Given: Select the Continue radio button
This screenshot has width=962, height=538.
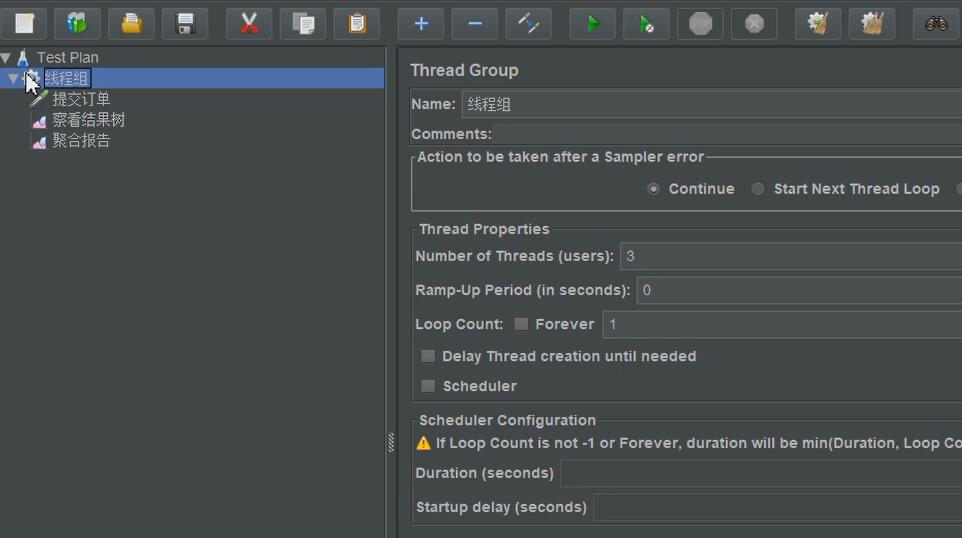Looking at the screenshot, I should click(654, 189).
